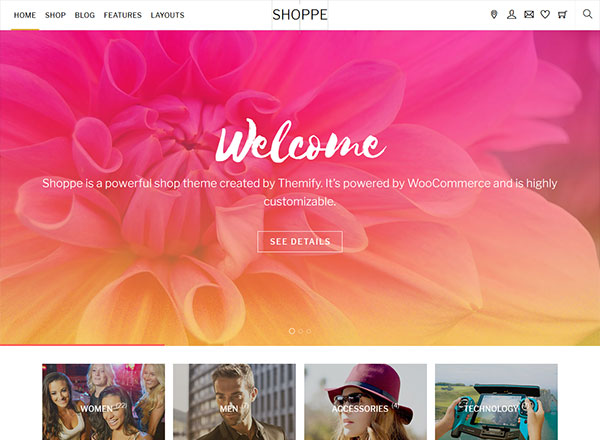Open the Technology category thumbnail

pos(496,402)
